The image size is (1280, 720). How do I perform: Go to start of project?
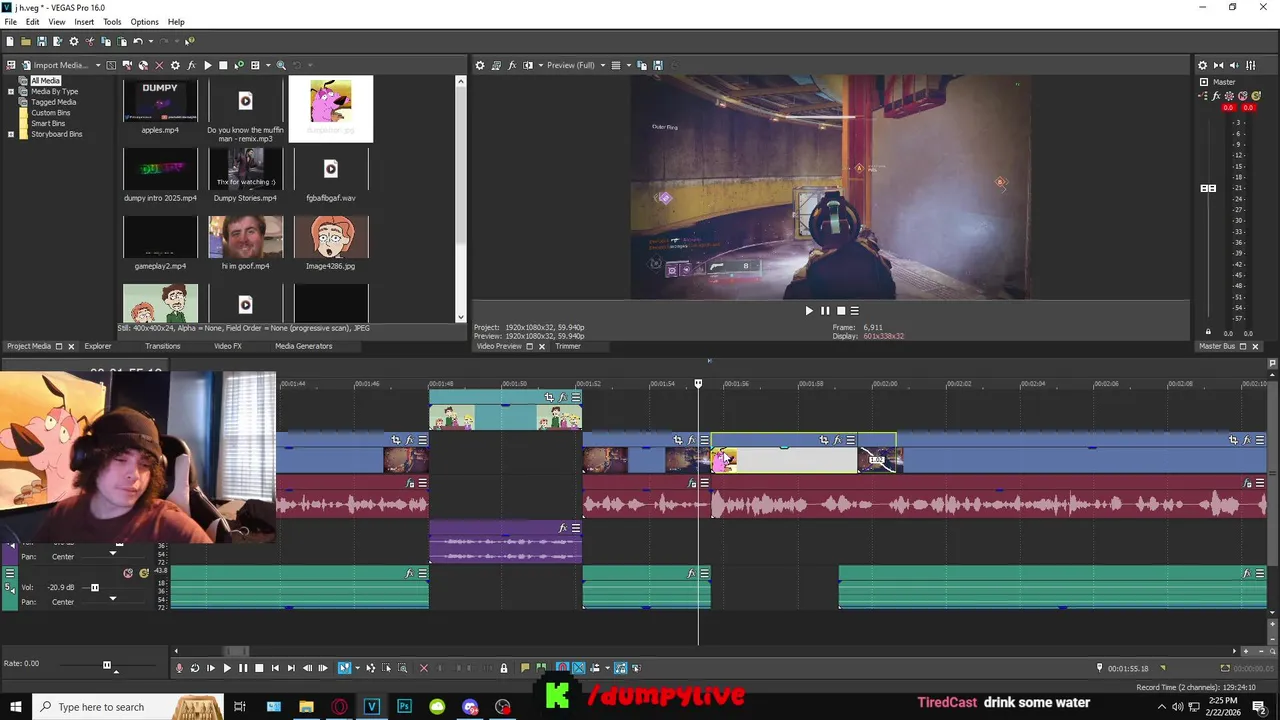tap(275, 668)
